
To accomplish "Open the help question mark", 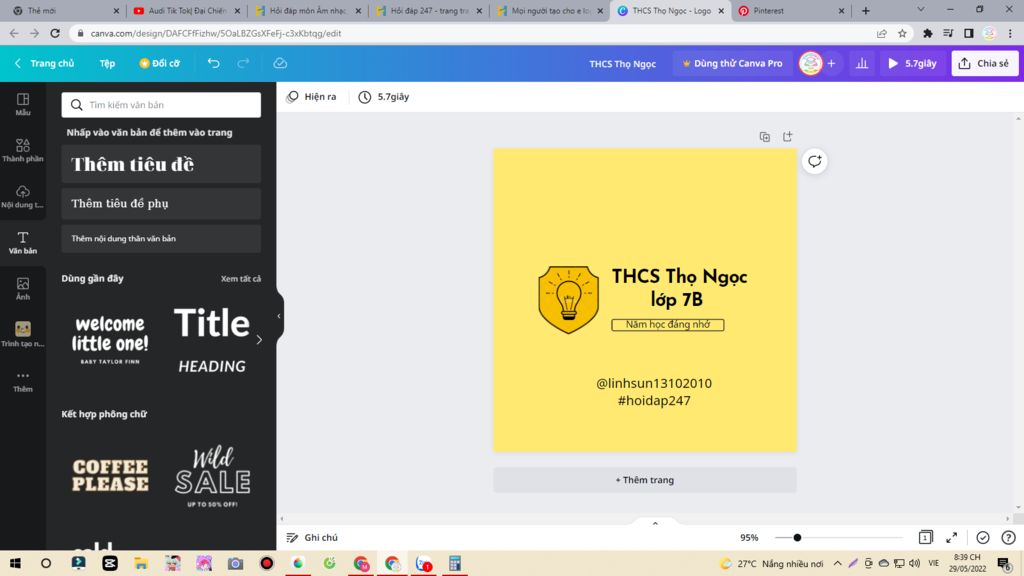I will click(1008, 537).
